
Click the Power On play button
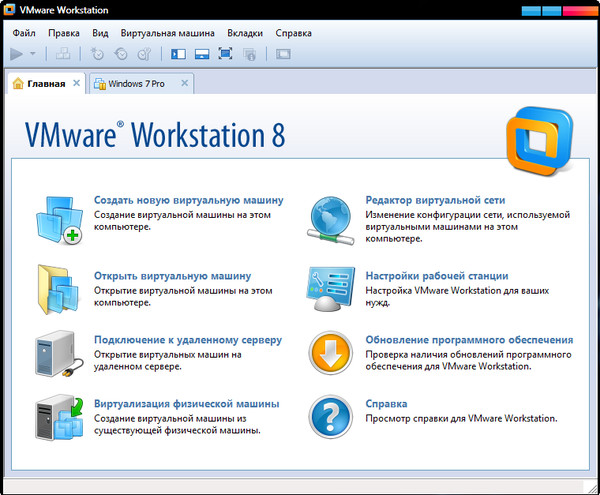16,54
